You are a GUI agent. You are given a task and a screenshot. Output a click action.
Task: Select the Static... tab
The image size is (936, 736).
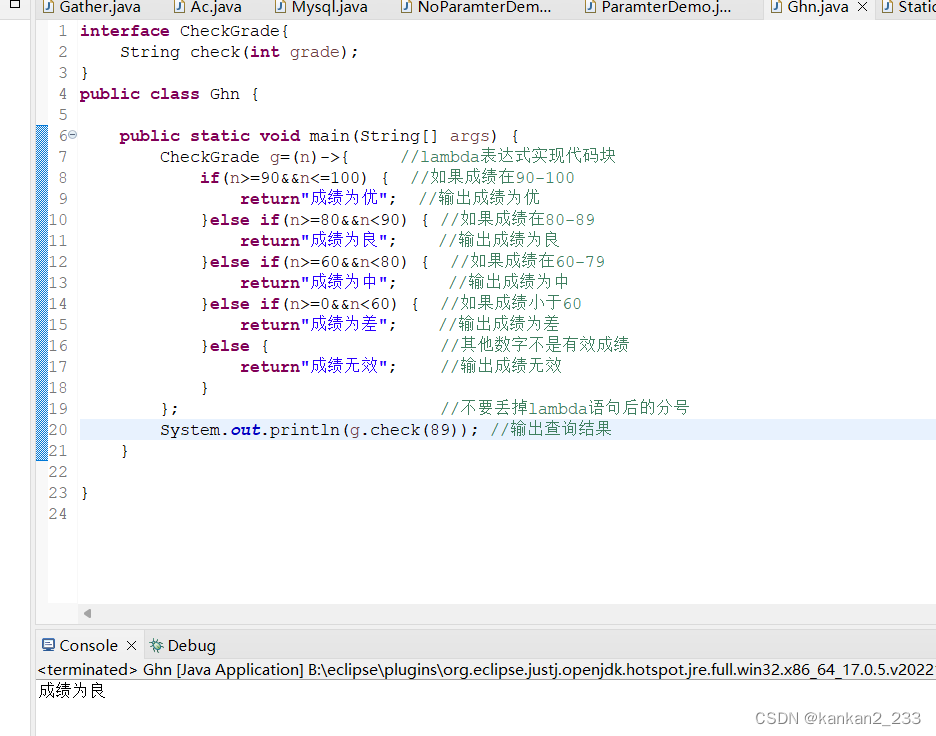coord(908,8)
